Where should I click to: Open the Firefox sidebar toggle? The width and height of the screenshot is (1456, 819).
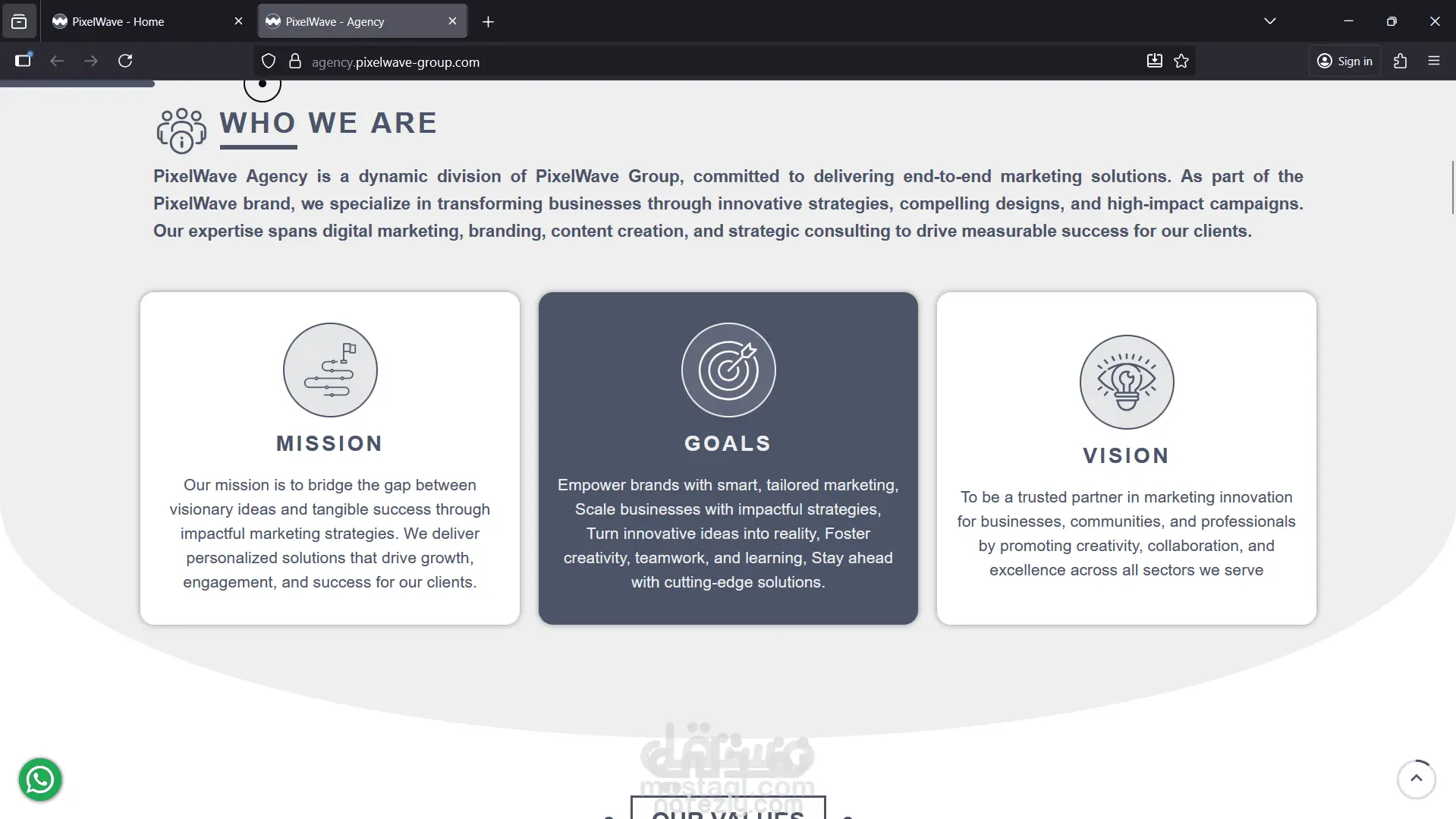pyautogui.click(x=24, y=61)
